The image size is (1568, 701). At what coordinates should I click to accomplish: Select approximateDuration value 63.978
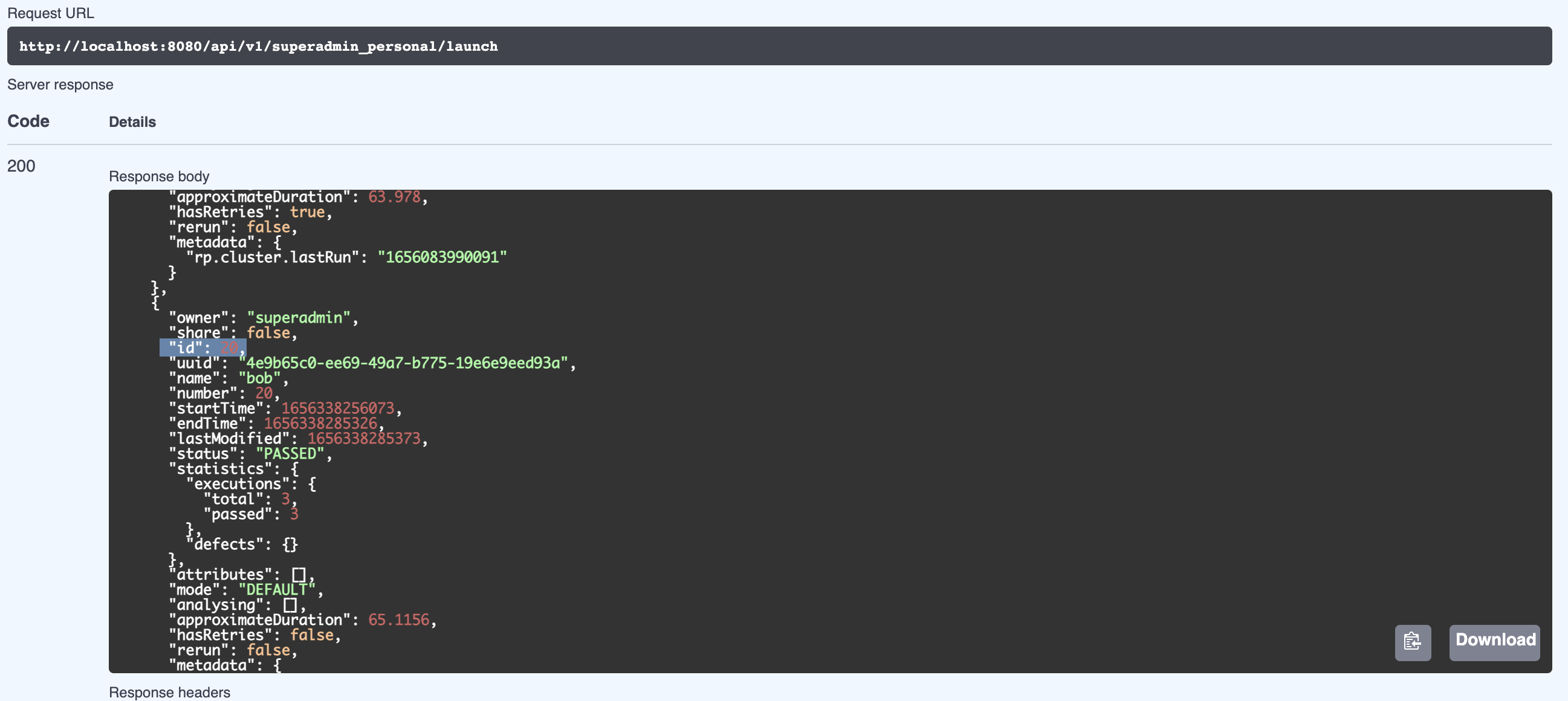click(395, 196)
